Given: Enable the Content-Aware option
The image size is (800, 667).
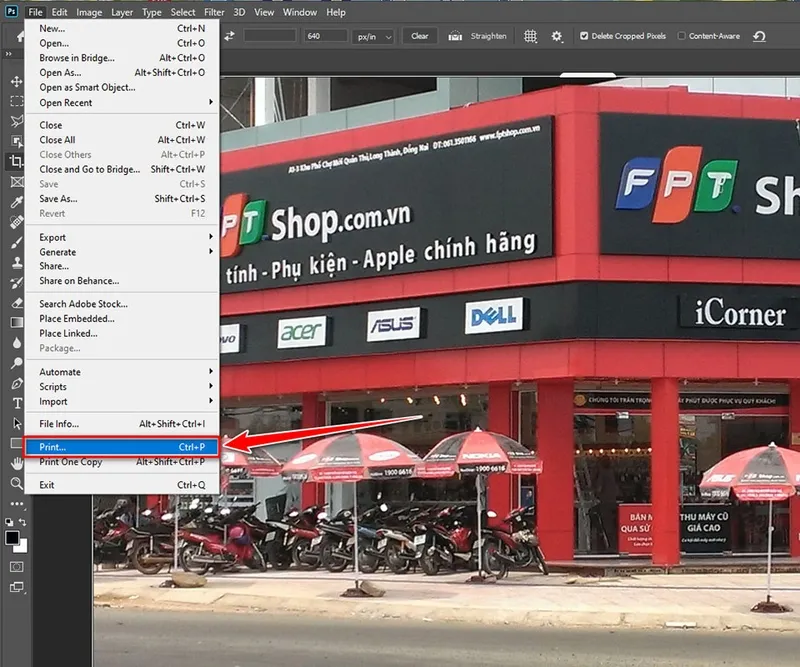Looking at the screenshot, I should click(x=681, y=35).
